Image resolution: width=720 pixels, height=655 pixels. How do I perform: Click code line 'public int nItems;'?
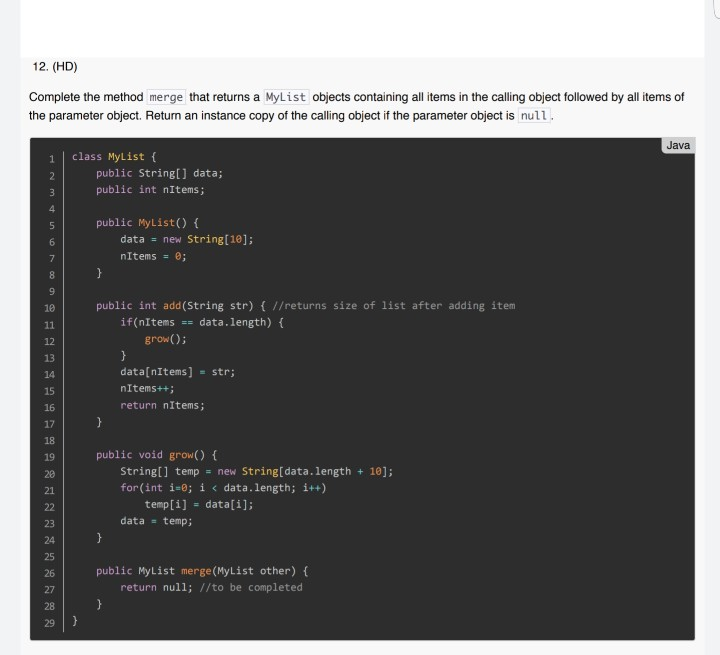(x=150, y=190)
